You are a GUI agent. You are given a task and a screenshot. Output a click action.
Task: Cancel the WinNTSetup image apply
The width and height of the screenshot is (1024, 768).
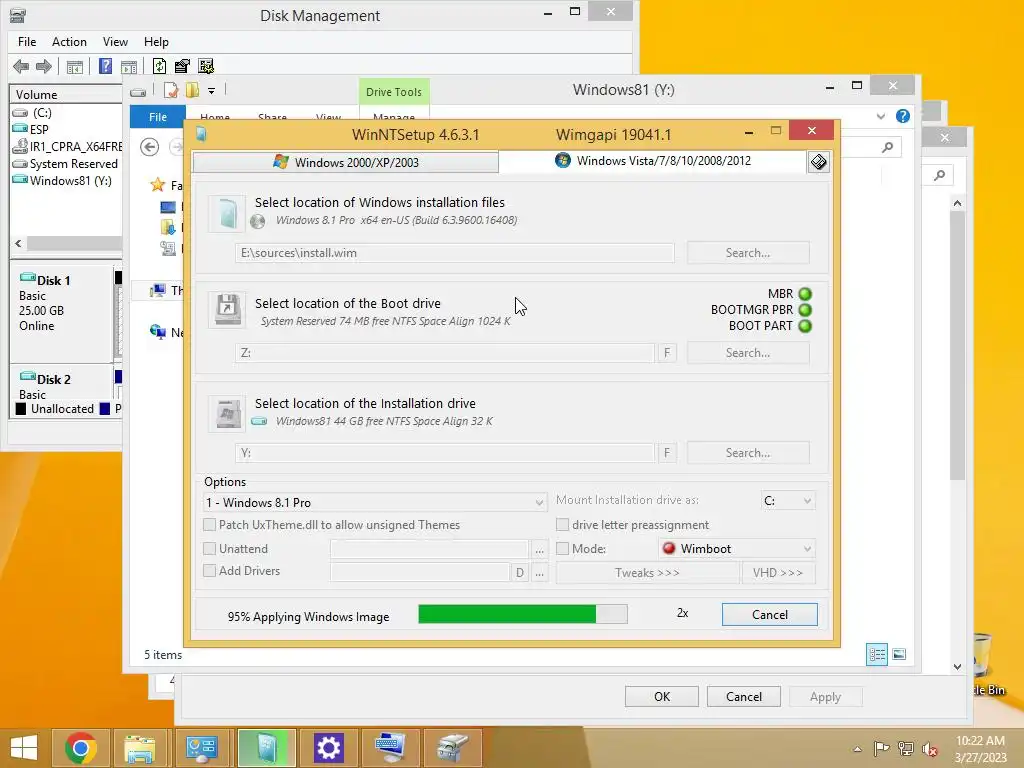coord(769,615)
